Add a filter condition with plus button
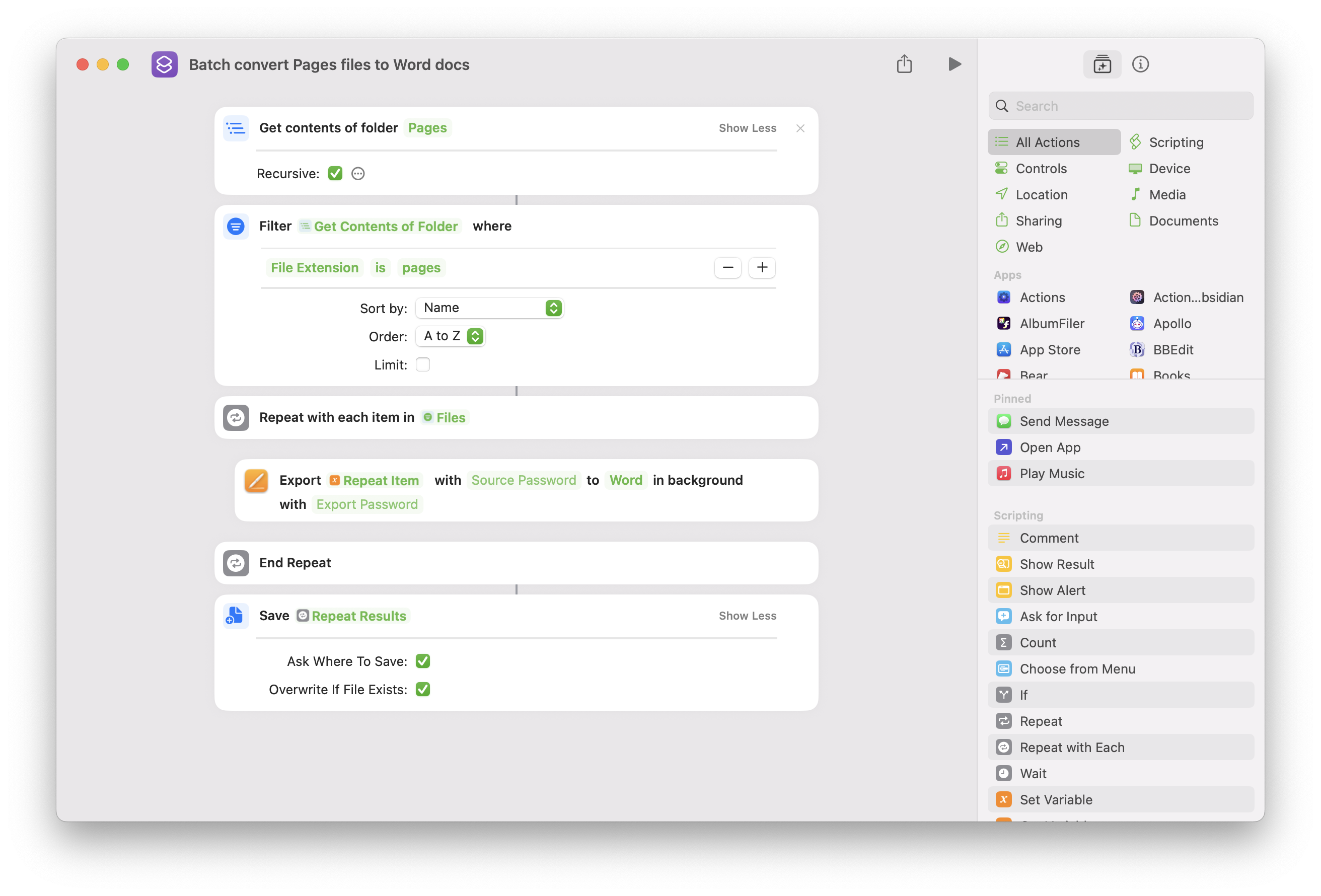Image resolution: width=1321 pixels, height=896 pixels. [762, 268]
